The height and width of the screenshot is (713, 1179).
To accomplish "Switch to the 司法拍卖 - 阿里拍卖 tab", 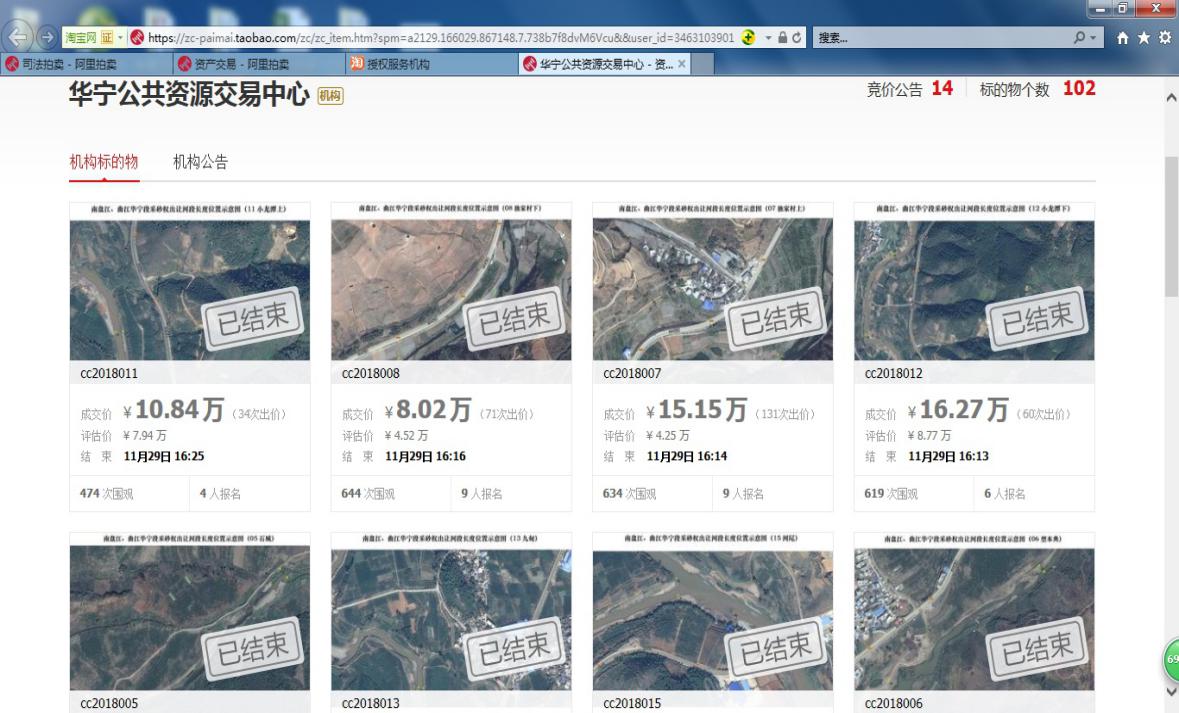I will tap(86, 64).
